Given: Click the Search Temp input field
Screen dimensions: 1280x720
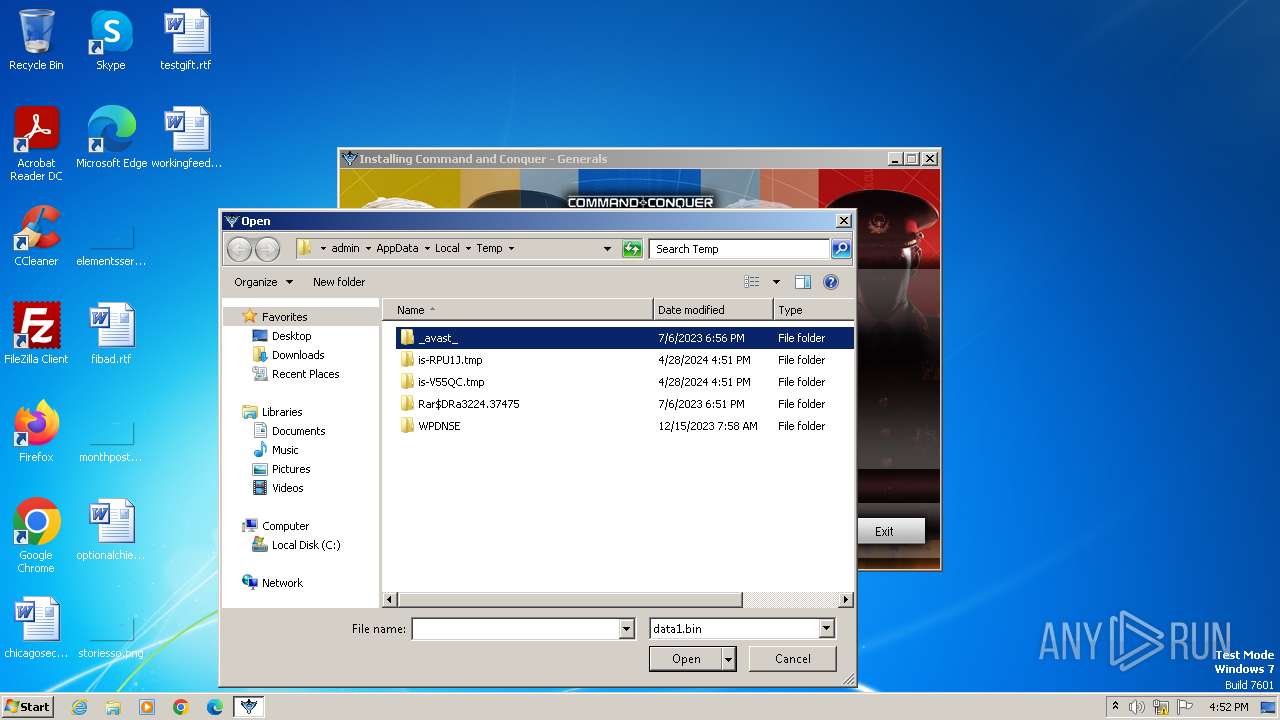Looking at the screenshot, I should point(739,249).
